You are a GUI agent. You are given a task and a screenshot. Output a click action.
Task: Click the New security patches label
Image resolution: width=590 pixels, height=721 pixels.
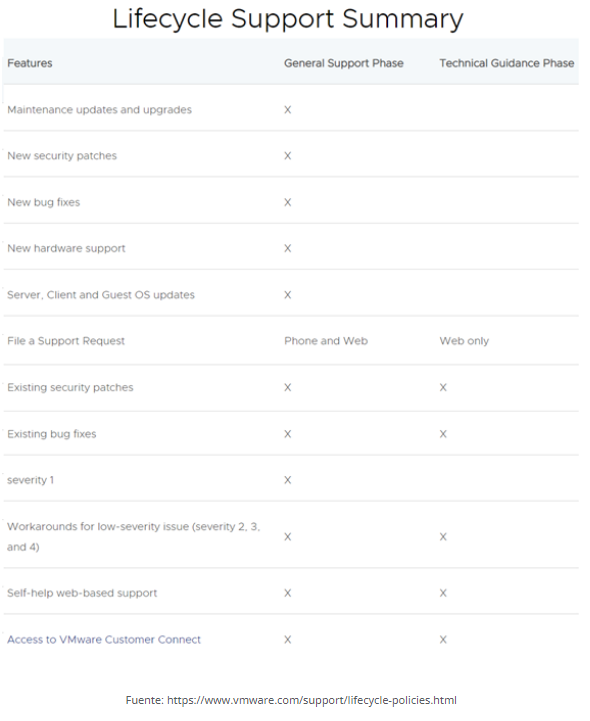click(62, 156)
